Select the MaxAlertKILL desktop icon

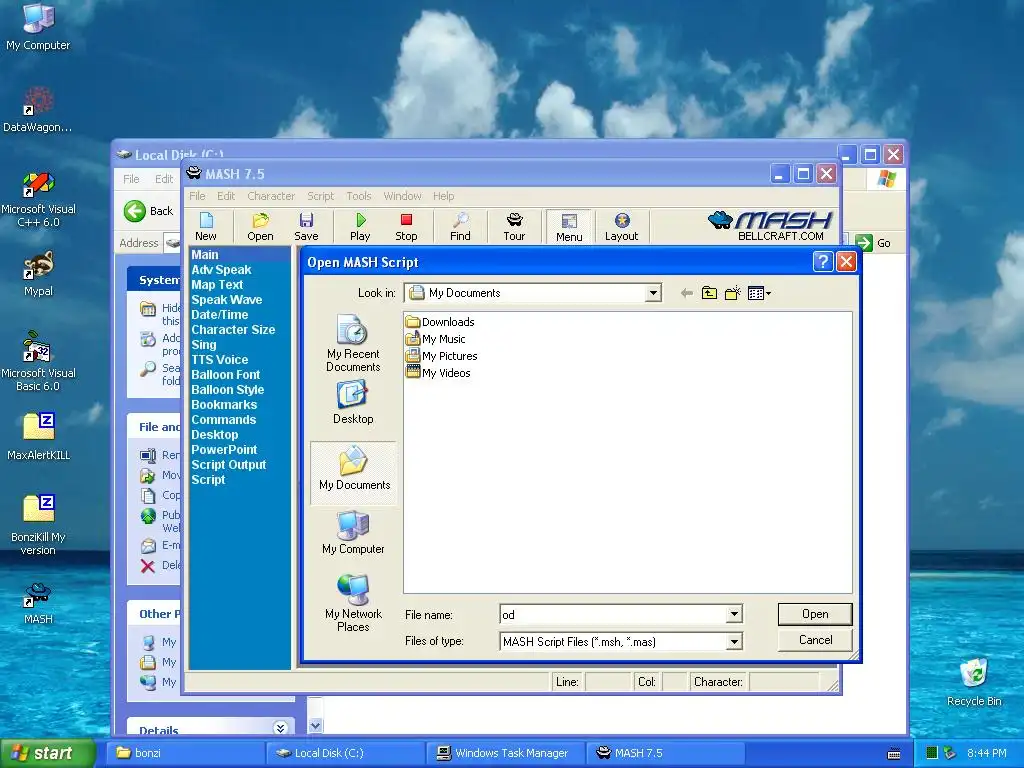pyautogui.click(x=39, y=436)
